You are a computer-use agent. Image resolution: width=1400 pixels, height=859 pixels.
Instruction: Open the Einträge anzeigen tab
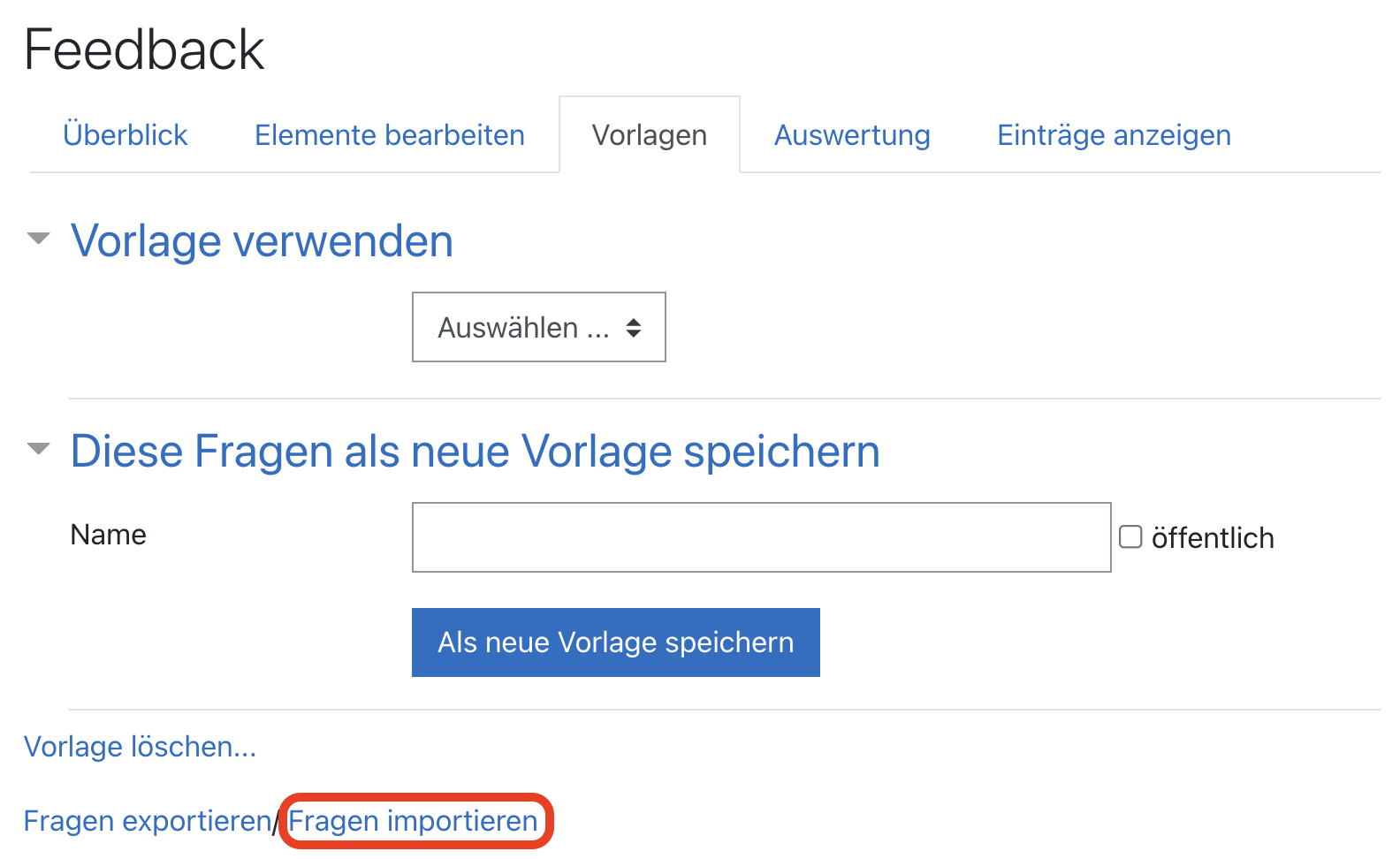(1114, 135)
